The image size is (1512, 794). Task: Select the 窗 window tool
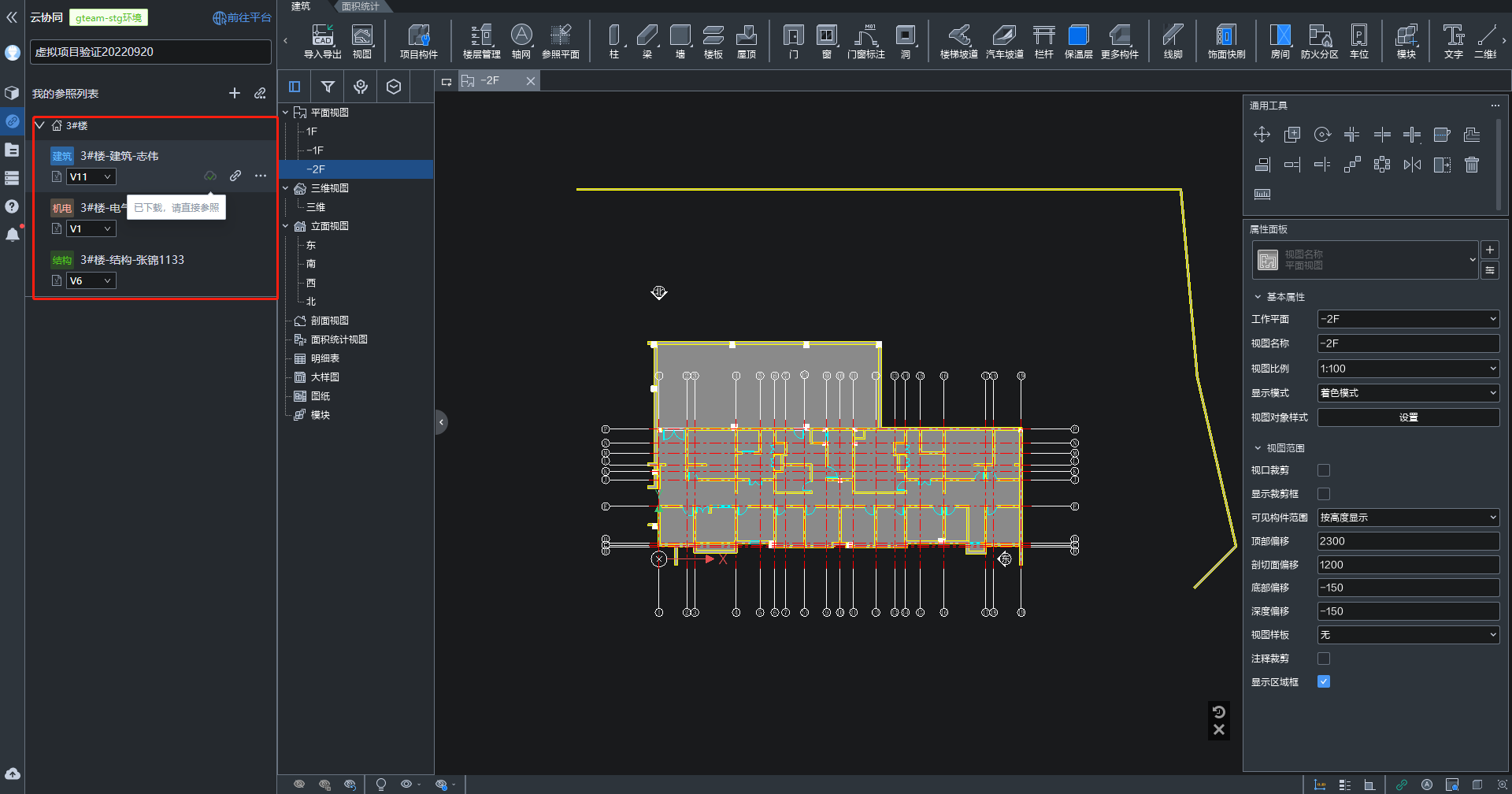coord(827,41)
